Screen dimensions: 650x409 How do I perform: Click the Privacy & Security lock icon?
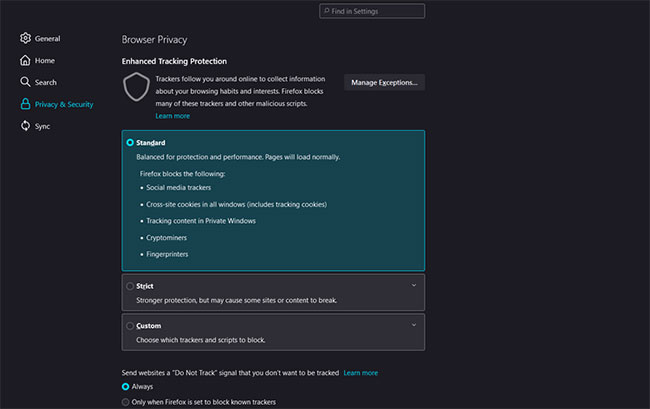25,104
